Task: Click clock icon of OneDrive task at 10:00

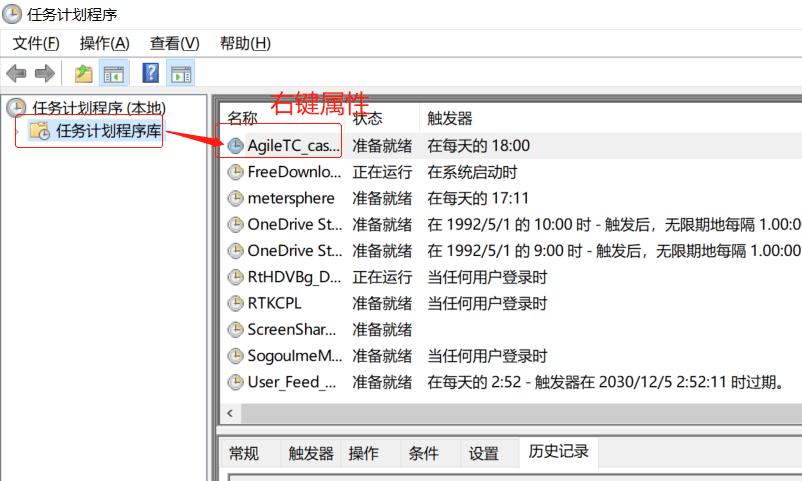Action: click(x=235, y=224)
